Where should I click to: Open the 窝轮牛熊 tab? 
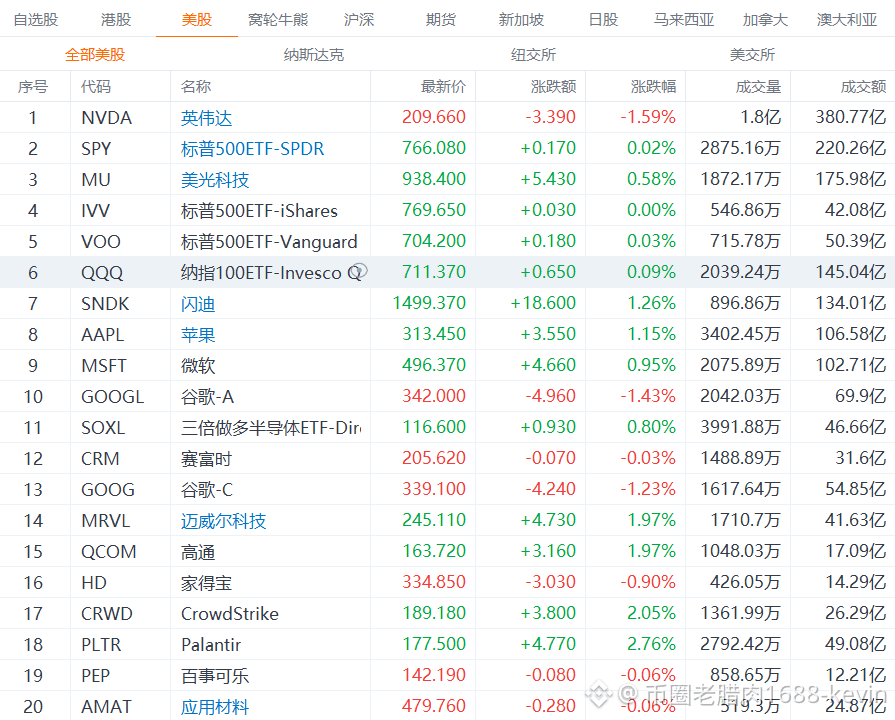[x=278, y=19]
